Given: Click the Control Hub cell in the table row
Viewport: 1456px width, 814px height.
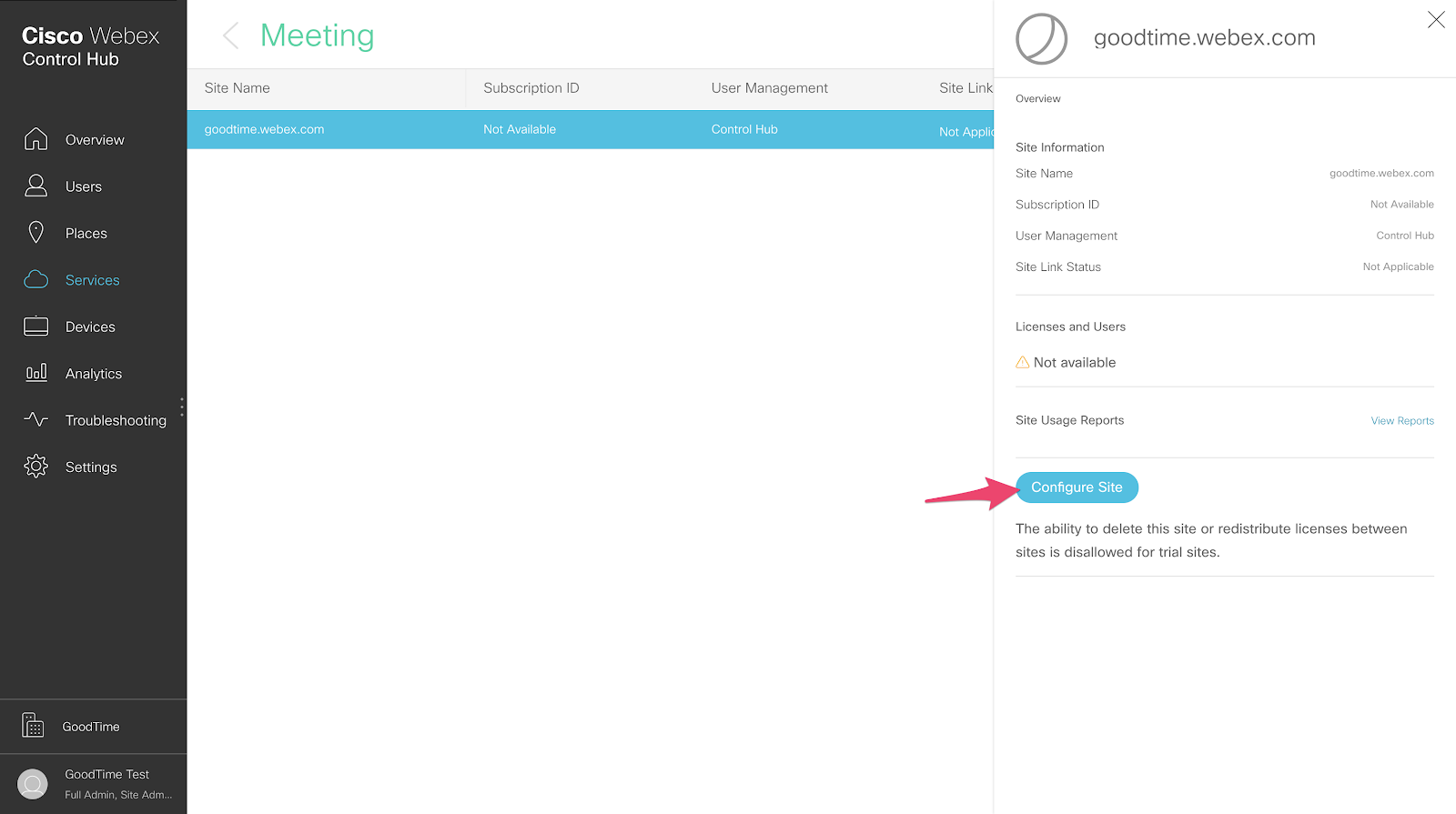Looking at the screenshot, I should coord(744,129).
